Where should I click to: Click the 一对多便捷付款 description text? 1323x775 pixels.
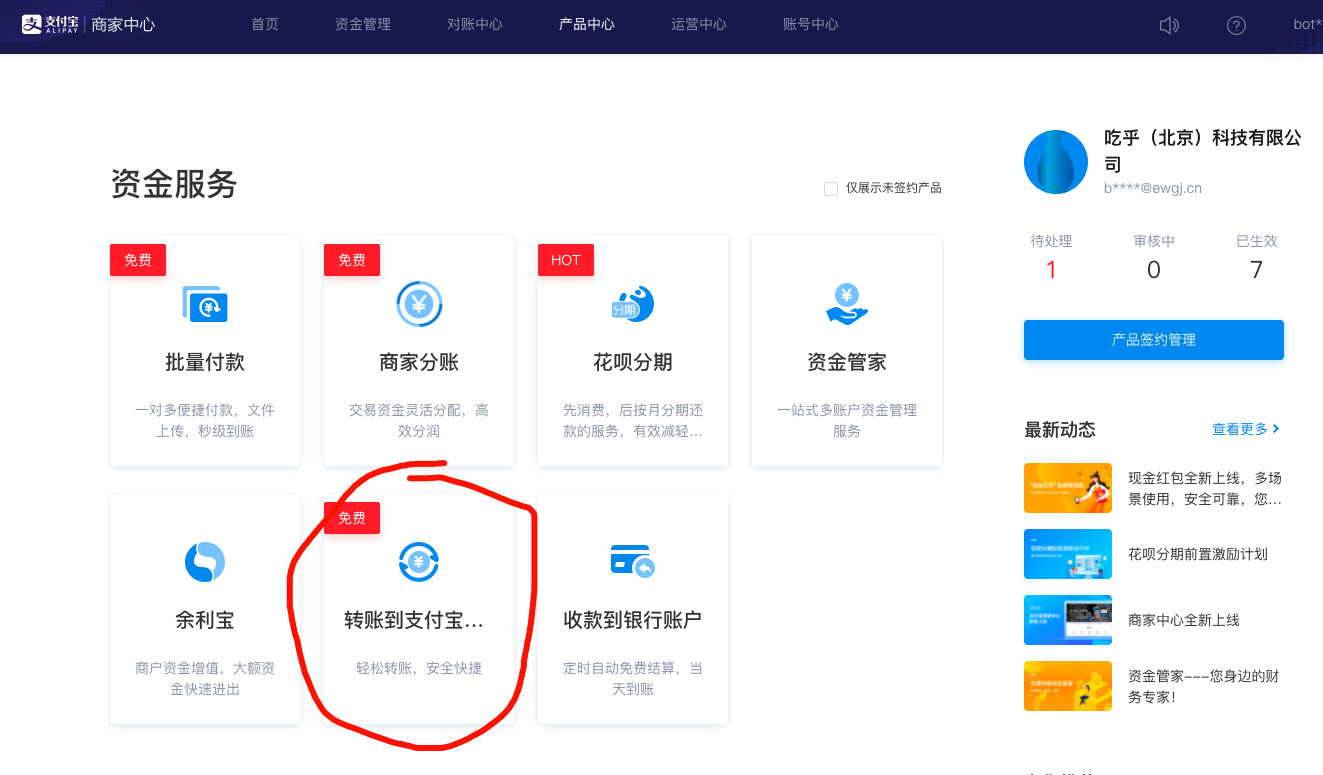pyautogui.click(x=205, y=421)
